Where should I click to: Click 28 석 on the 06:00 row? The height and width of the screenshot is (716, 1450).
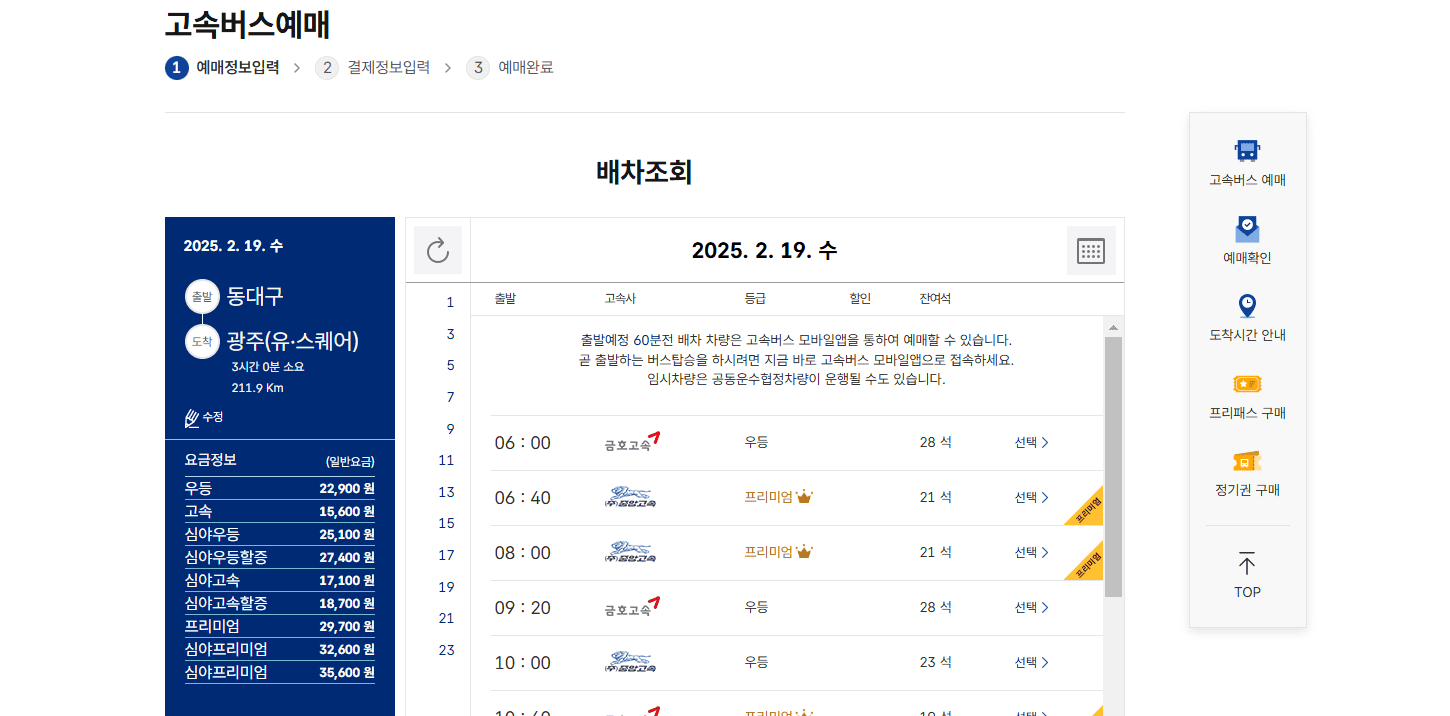[935, 442]
